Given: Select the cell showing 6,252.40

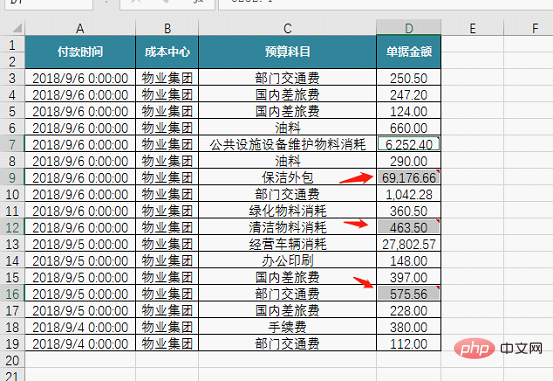Looking at the screenshot, I should tap(409, 144).
